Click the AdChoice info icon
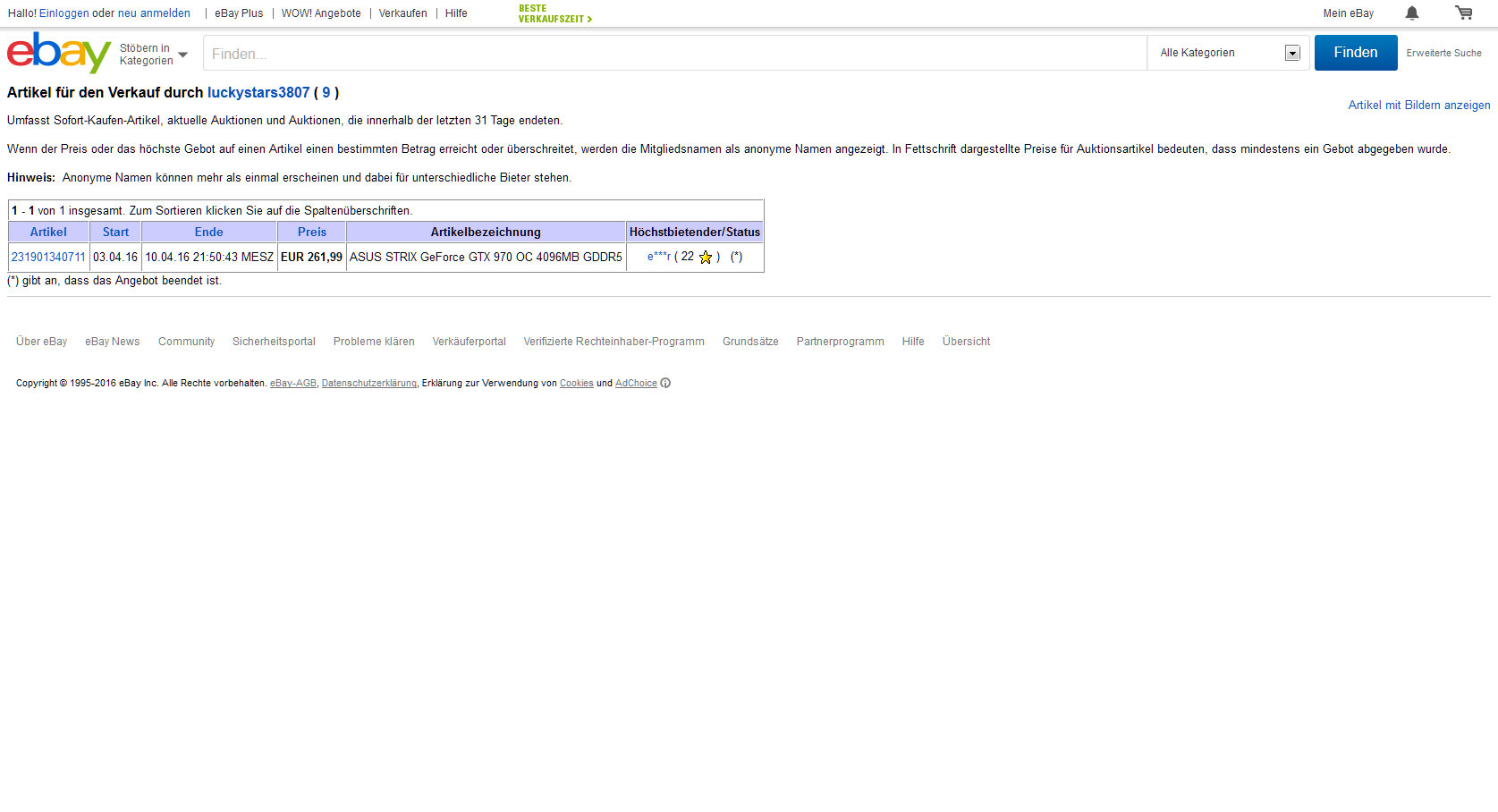Image resolution: width=1498 pixels, height=812 pixels. [x=665, y=383]
